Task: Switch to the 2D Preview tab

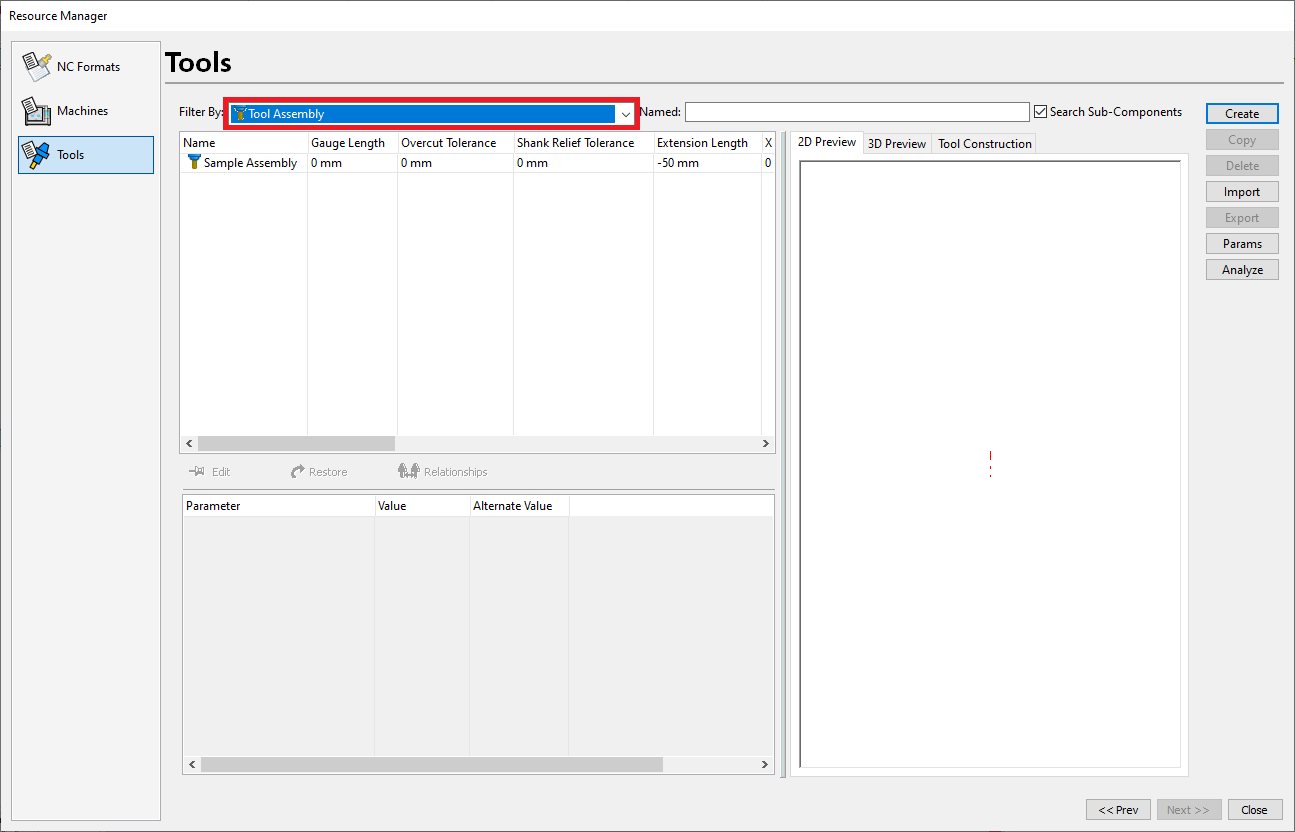Action: click(827, 142)
